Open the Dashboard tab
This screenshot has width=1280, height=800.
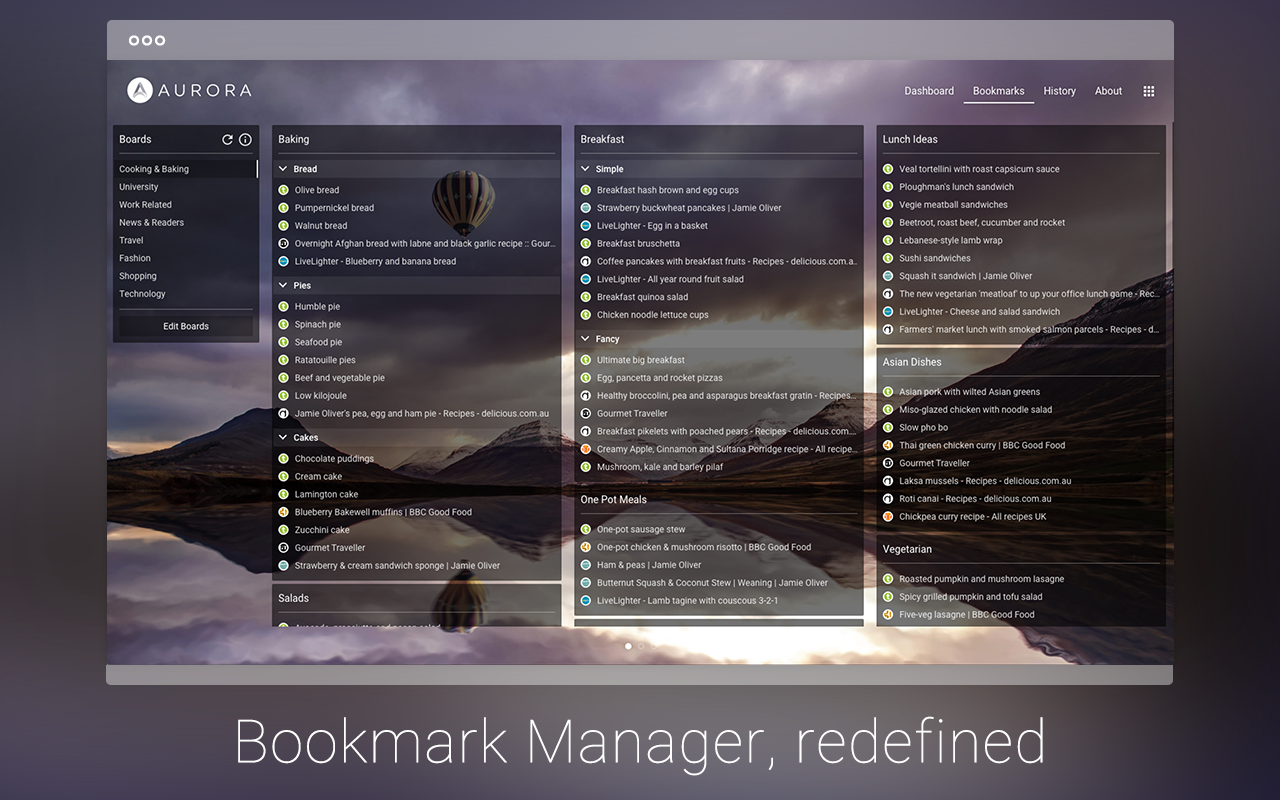click(x=929, y=91)
